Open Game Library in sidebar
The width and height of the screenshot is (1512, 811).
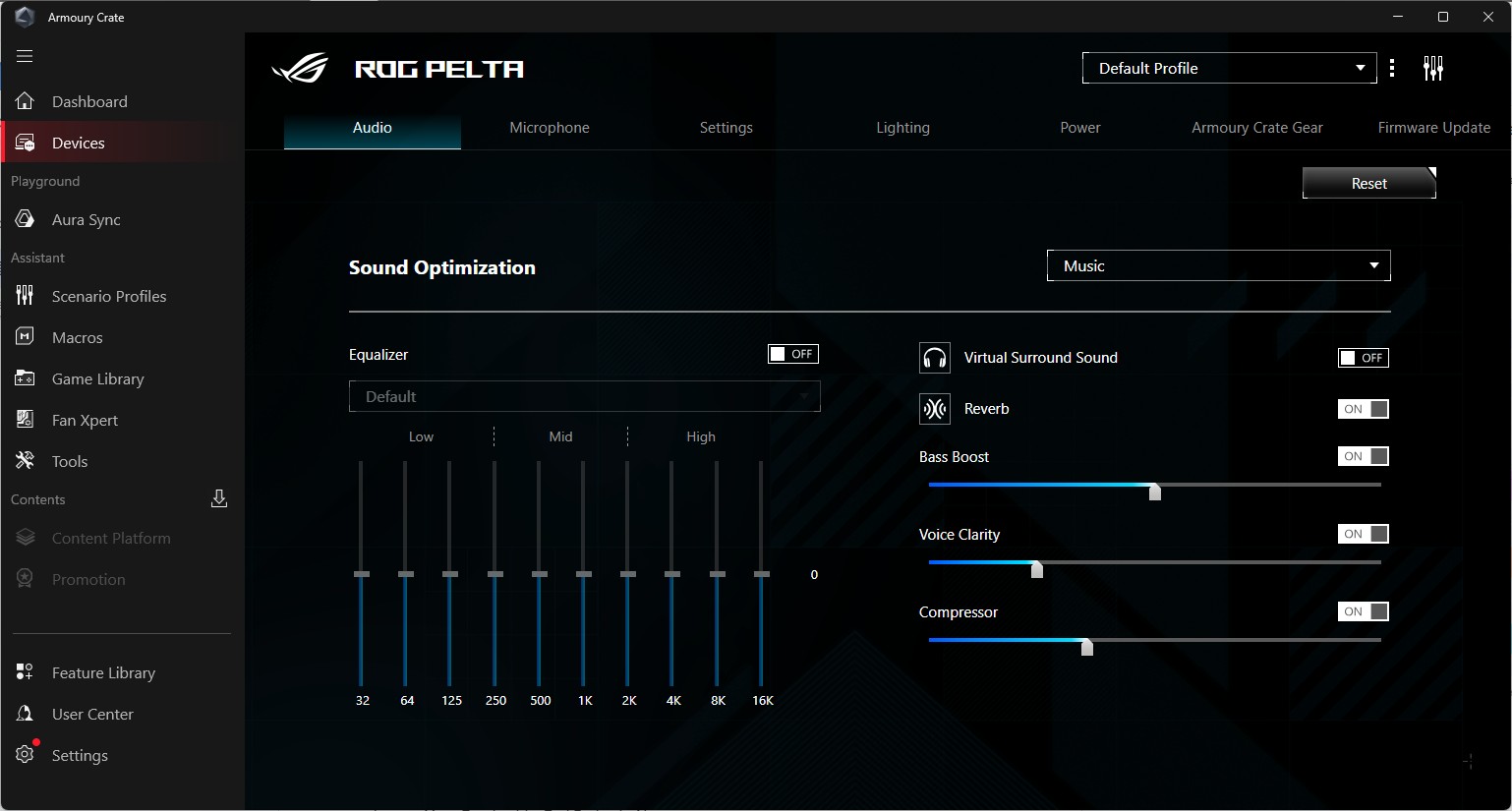click(x=98, y=378)
